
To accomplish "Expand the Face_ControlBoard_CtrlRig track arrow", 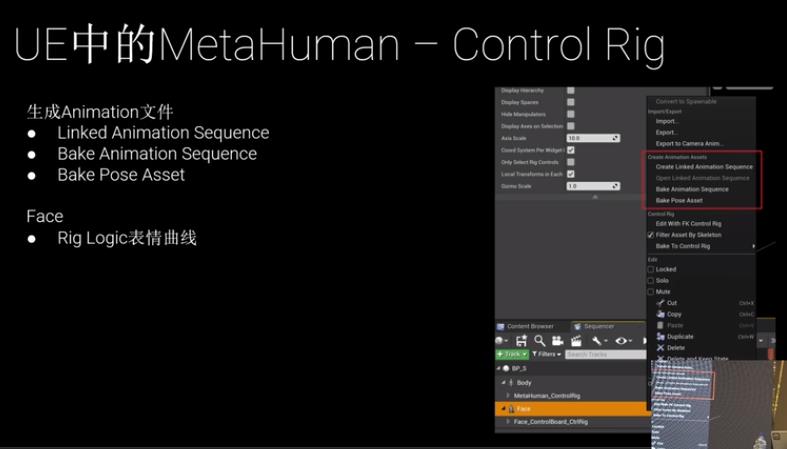I will pyautogui.click(x=508, y=422).
